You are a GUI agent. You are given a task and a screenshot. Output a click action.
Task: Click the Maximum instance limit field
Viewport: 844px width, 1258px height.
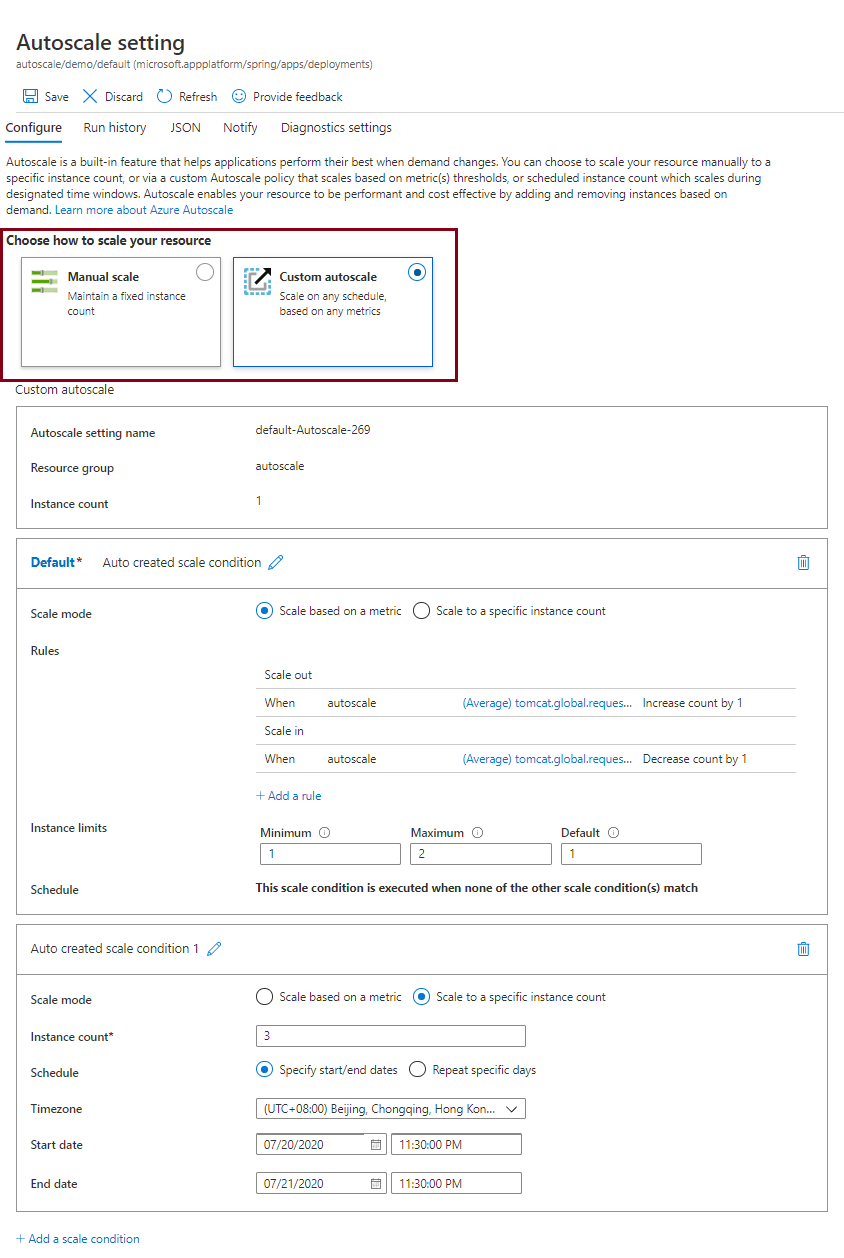pyautogui.click(x=480, y=853)
